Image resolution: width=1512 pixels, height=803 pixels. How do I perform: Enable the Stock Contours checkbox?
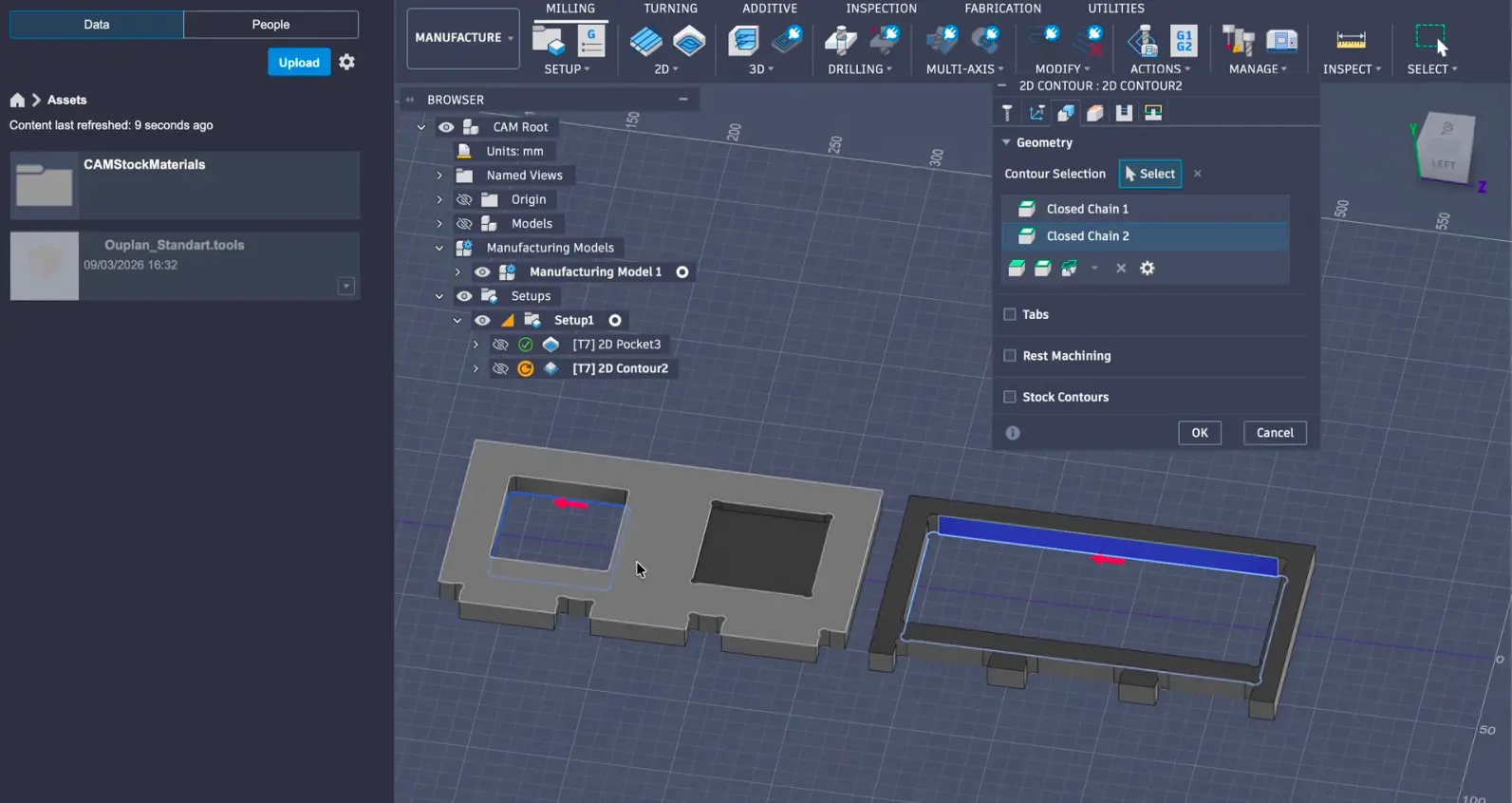(x=1010, y=397)
